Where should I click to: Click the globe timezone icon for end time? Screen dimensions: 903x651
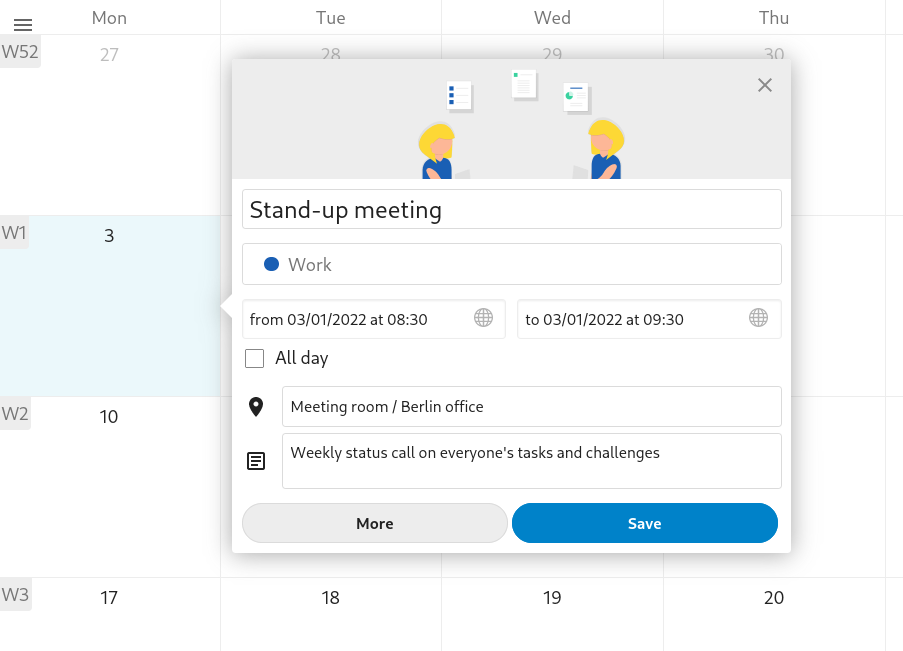(x=759, y=318)
